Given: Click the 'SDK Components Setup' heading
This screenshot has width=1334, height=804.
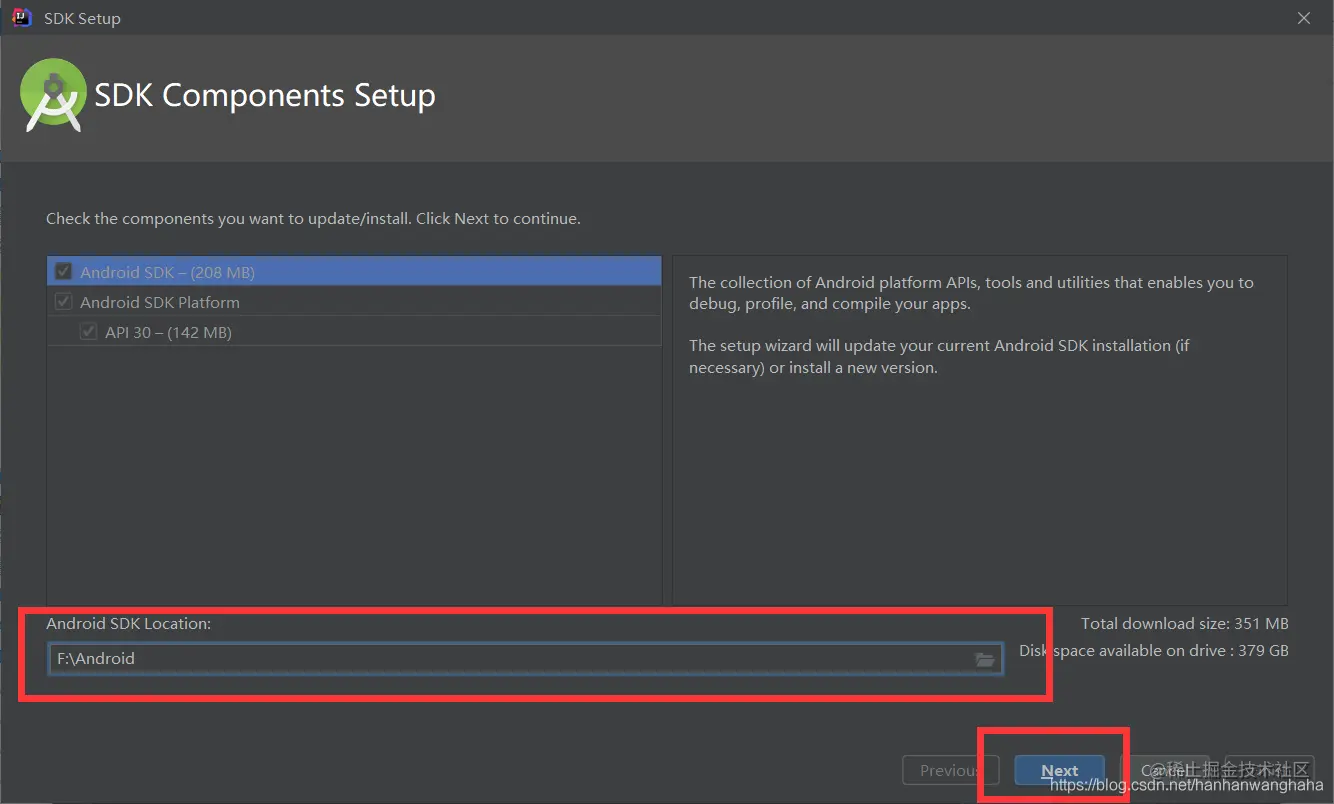Looking at the screenshot, I should pyautogui.click(x=265, y=95).
